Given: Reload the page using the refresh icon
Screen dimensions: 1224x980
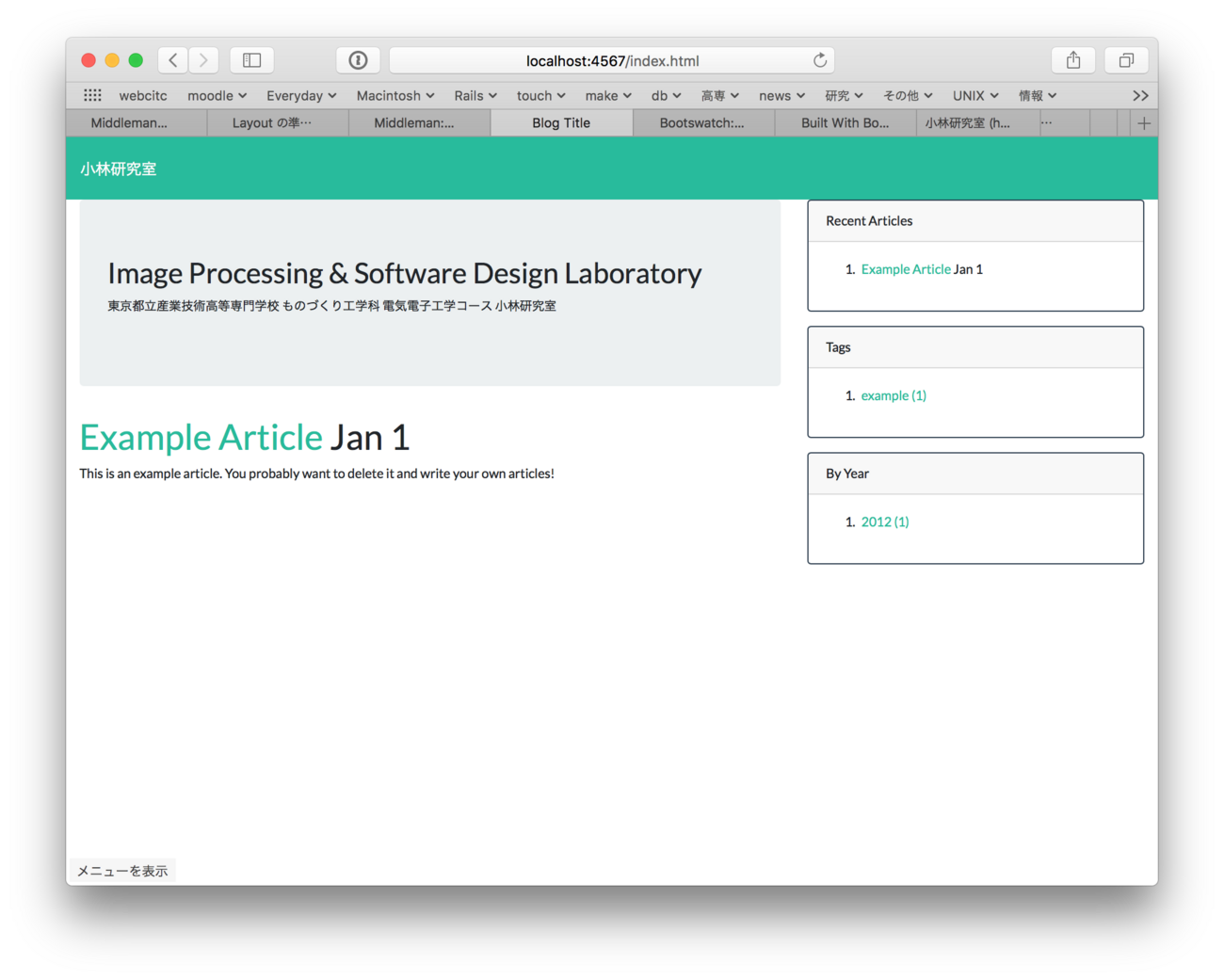Looking at the screenshot, I should pyautogui.click(x=820, y=60).
